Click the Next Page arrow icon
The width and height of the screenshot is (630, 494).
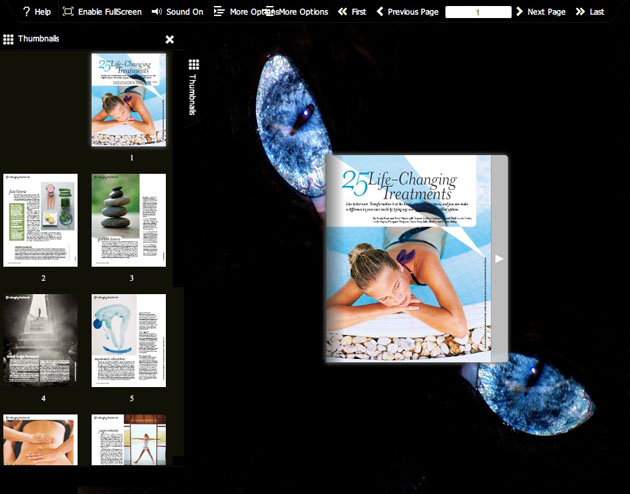[519, 12]
